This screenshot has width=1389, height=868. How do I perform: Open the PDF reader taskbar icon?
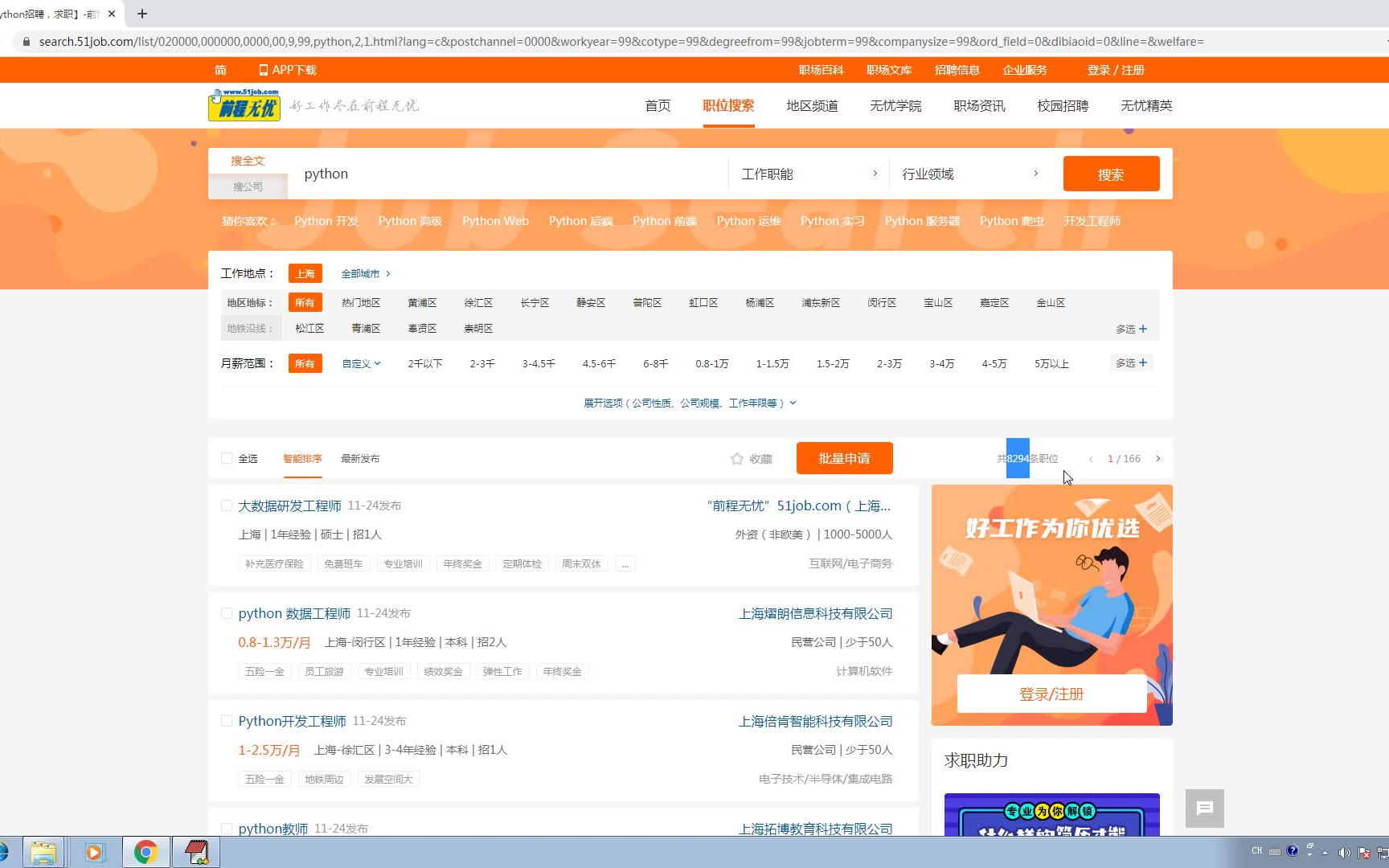click(x=197, y=852)
